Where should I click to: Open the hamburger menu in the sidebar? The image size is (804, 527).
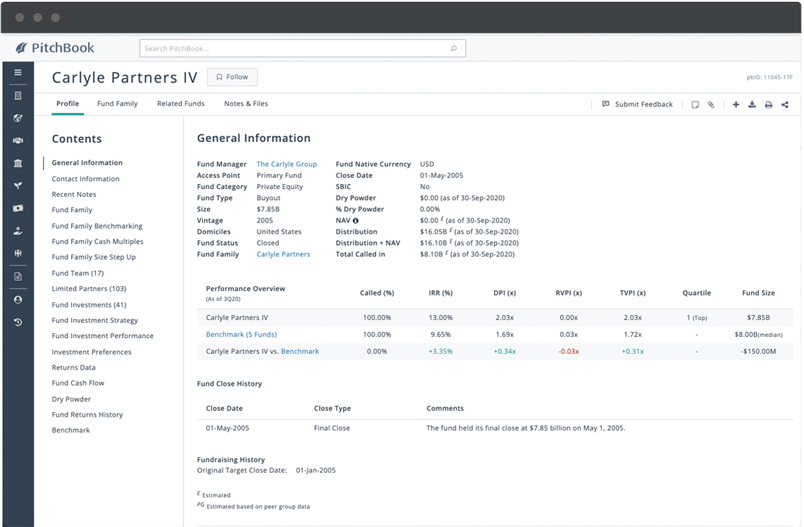point(18,72)
